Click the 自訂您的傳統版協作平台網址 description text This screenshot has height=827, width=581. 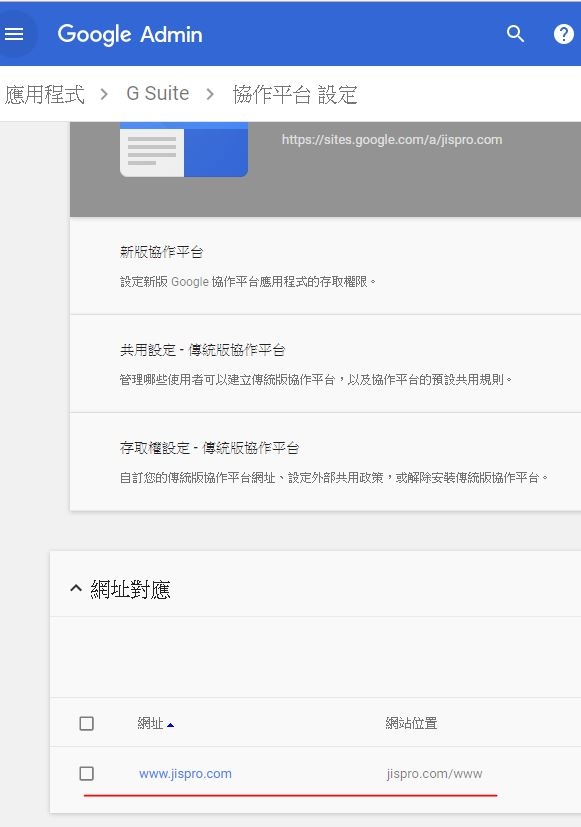[334, 478]
